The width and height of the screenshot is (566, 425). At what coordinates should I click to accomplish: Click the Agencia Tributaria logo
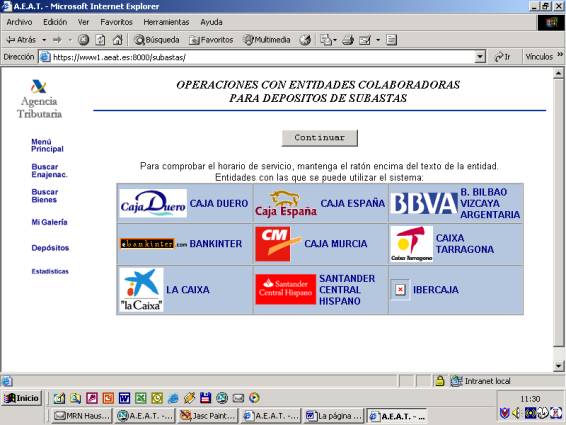[39, 99]
